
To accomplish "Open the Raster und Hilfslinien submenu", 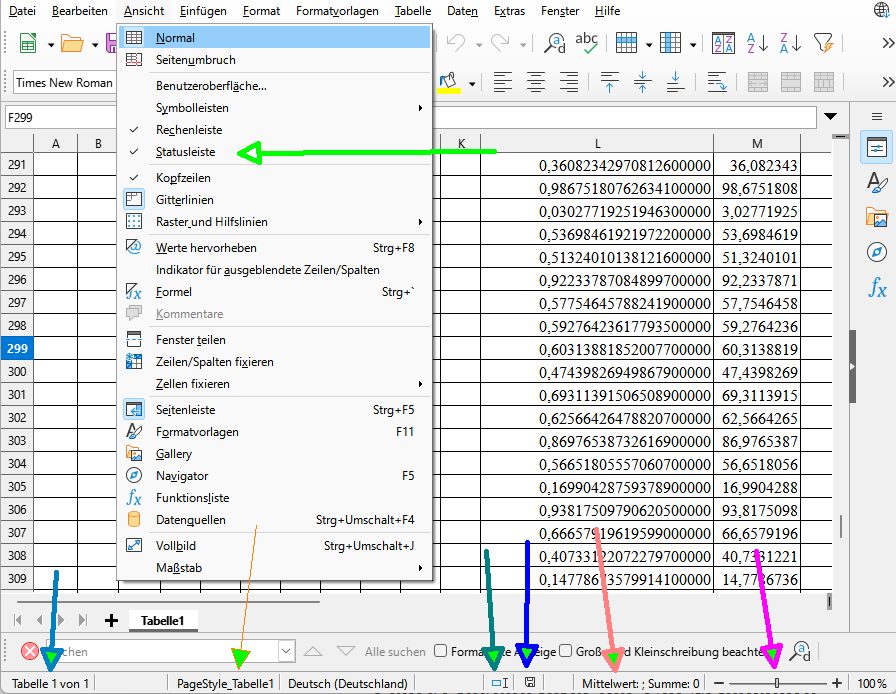I will [x=274, y=222].
